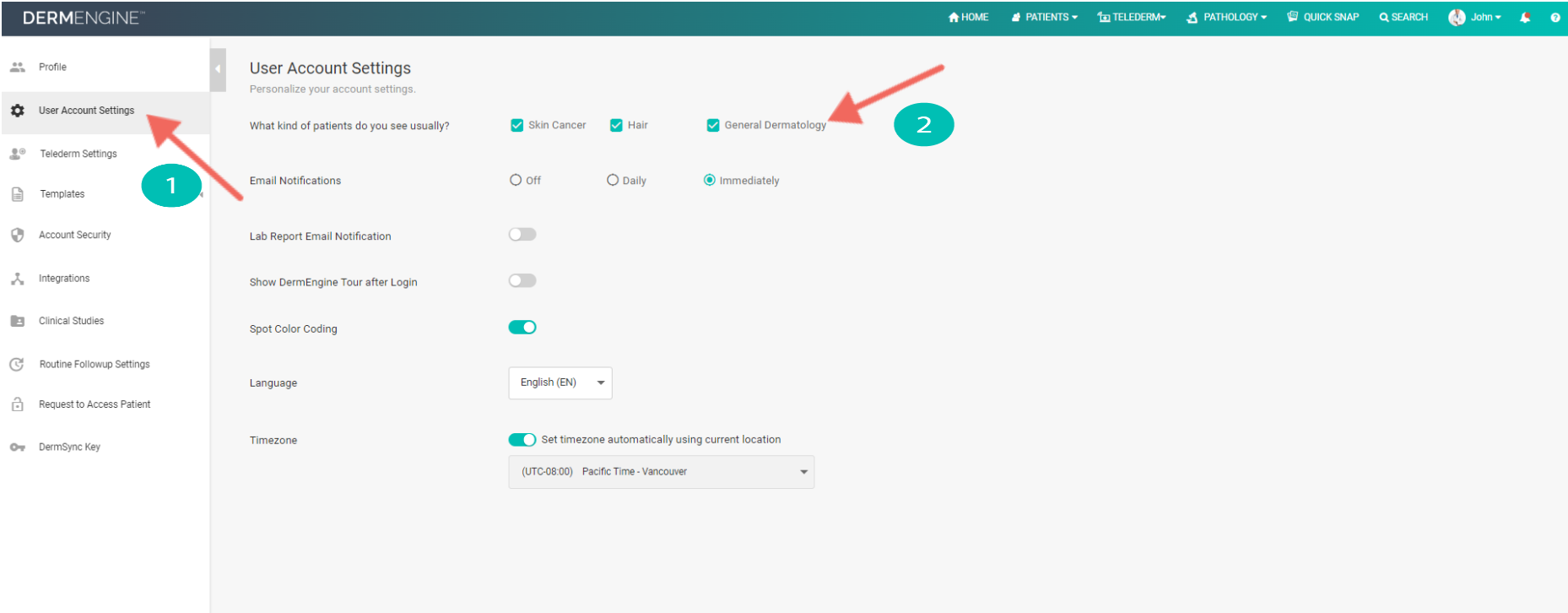The height and width of the screenshot is (613, 1568).
Task: Click the Telederm Settings sidebar icon
Action: tap(17, 154)
